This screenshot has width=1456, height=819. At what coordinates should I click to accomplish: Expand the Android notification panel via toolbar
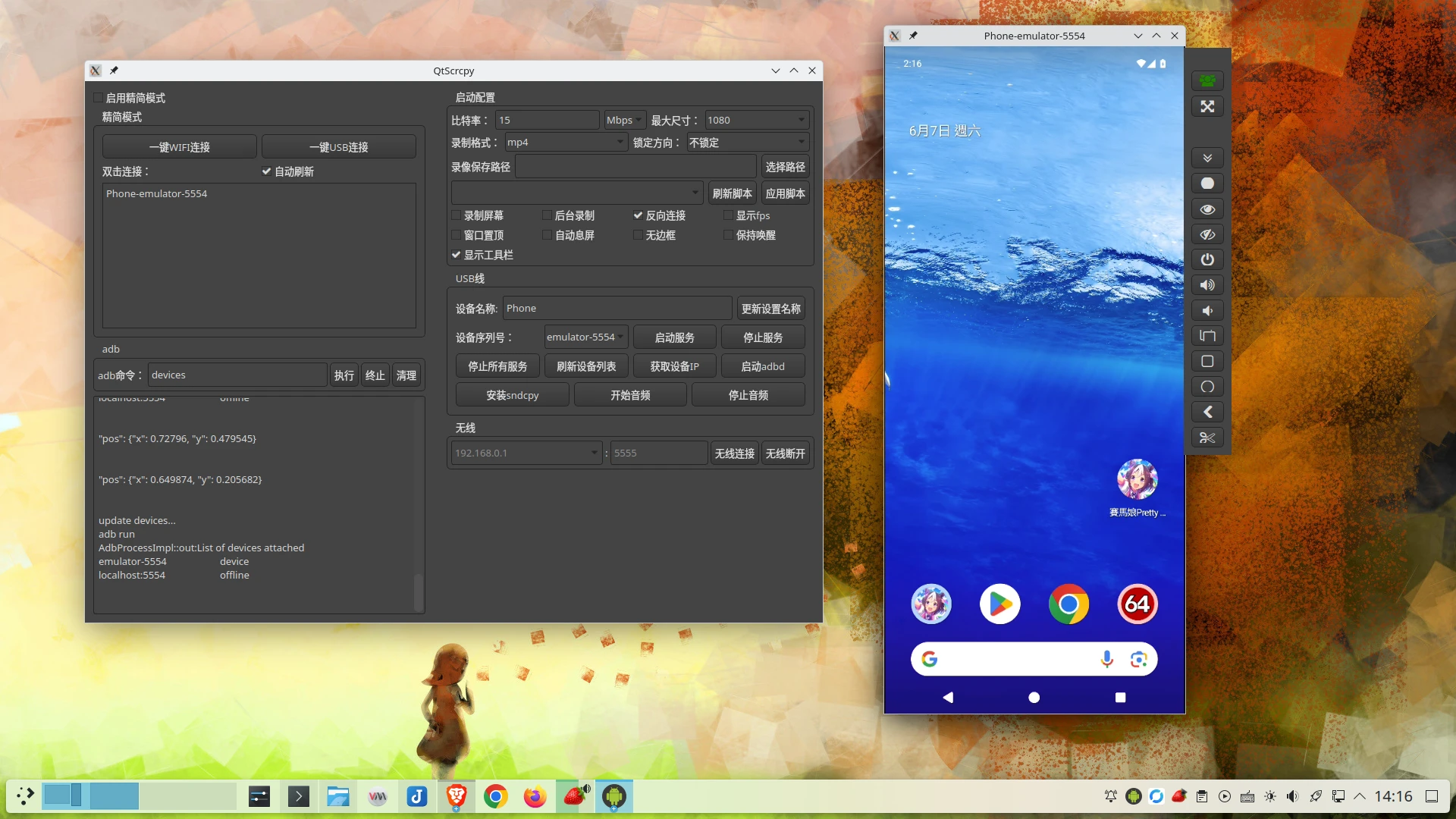pos(1207,158)
